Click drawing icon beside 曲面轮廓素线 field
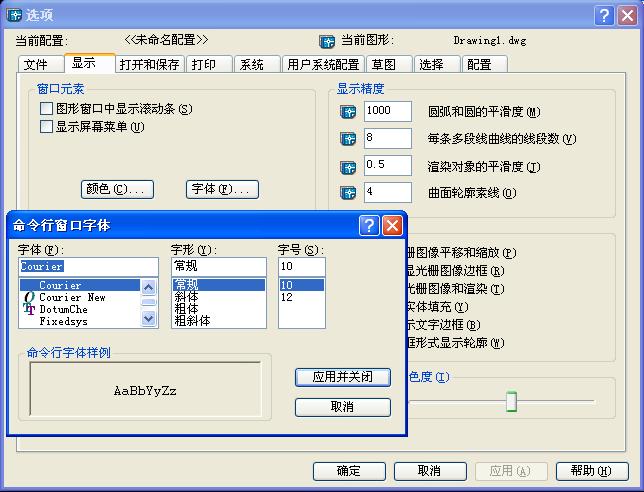The width and height of the screenshot is (644, 492). tap(348, 192)
